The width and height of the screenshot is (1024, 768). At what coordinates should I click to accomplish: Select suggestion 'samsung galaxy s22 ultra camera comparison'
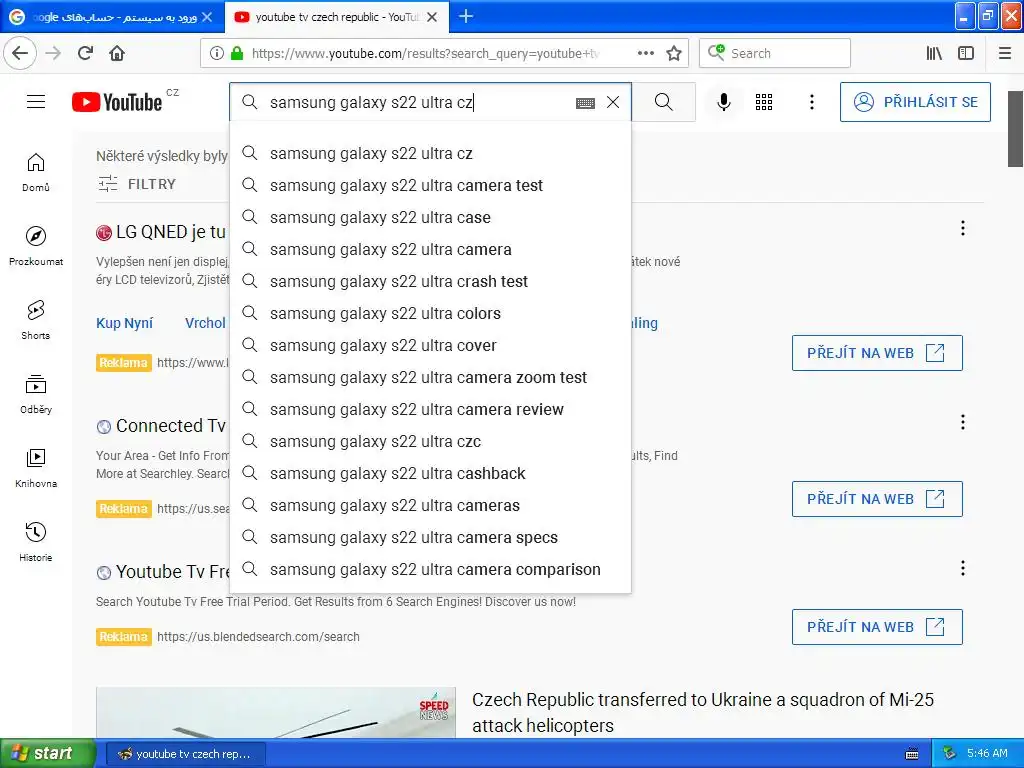point(431,569)
